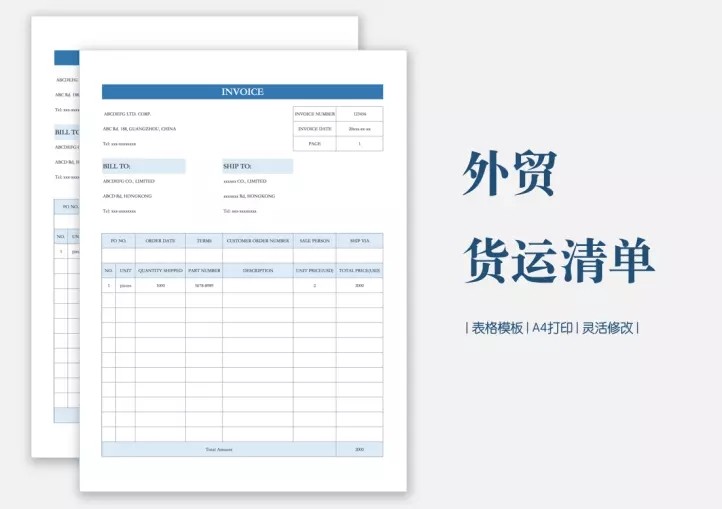Click the 'A4打印' tagline text

(552, 328)
